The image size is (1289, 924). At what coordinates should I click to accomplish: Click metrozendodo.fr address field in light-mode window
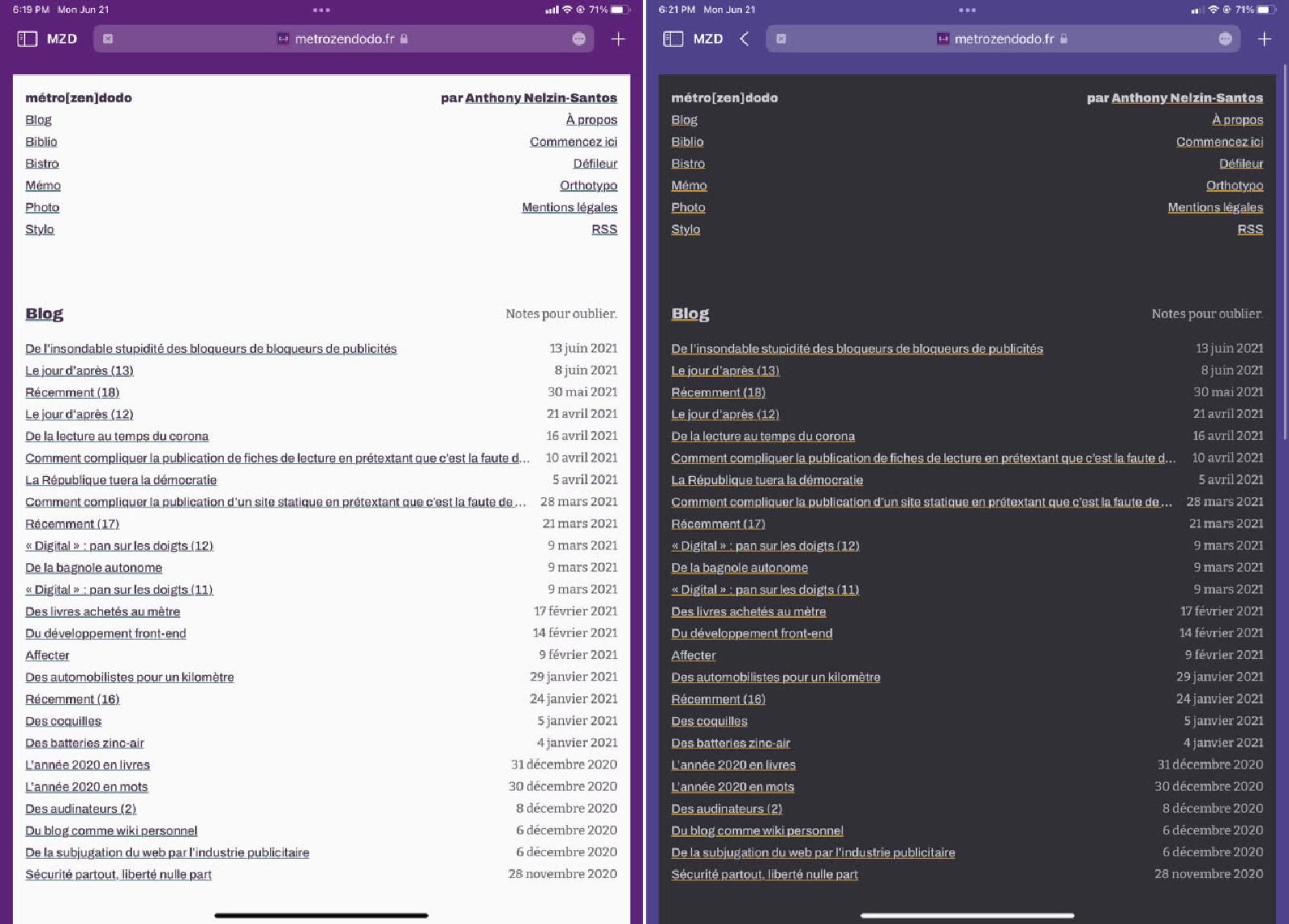point(344,39)
